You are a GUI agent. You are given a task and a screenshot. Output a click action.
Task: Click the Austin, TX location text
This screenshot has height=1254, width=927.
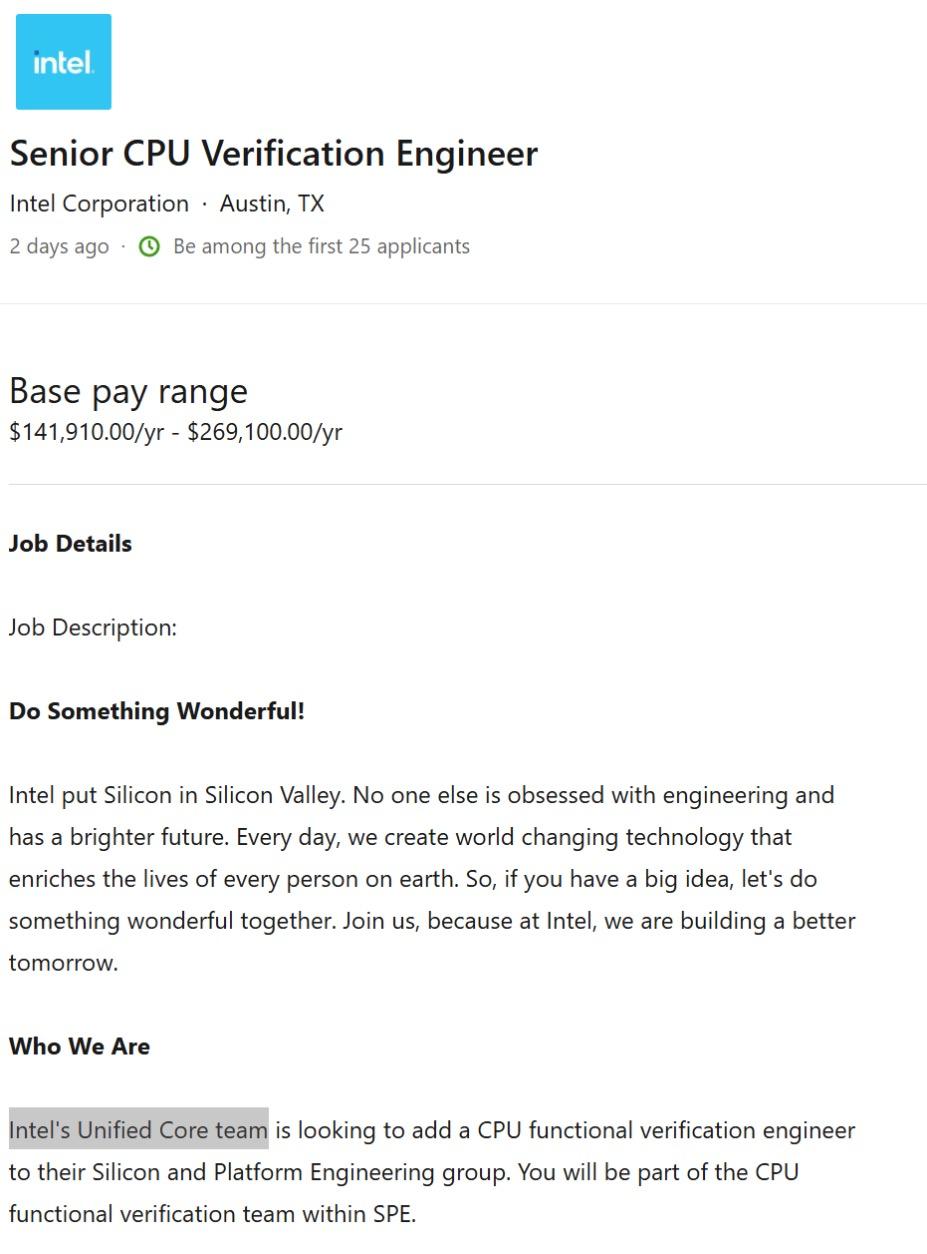(x=272, y=204)
